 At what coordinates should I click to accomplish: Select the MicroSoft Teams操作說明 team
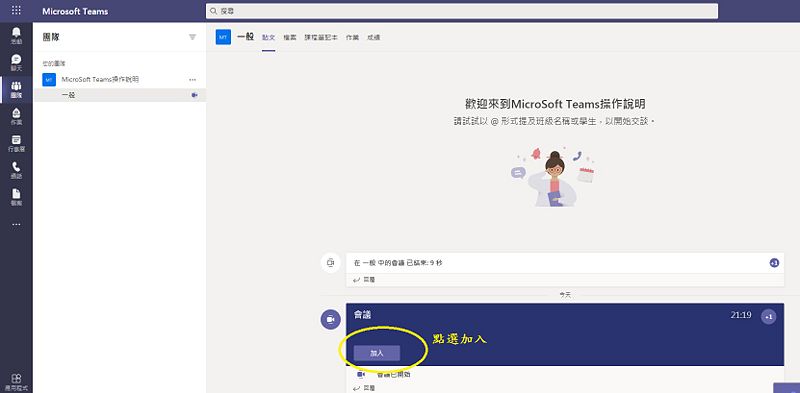click(x=100, y=80)
